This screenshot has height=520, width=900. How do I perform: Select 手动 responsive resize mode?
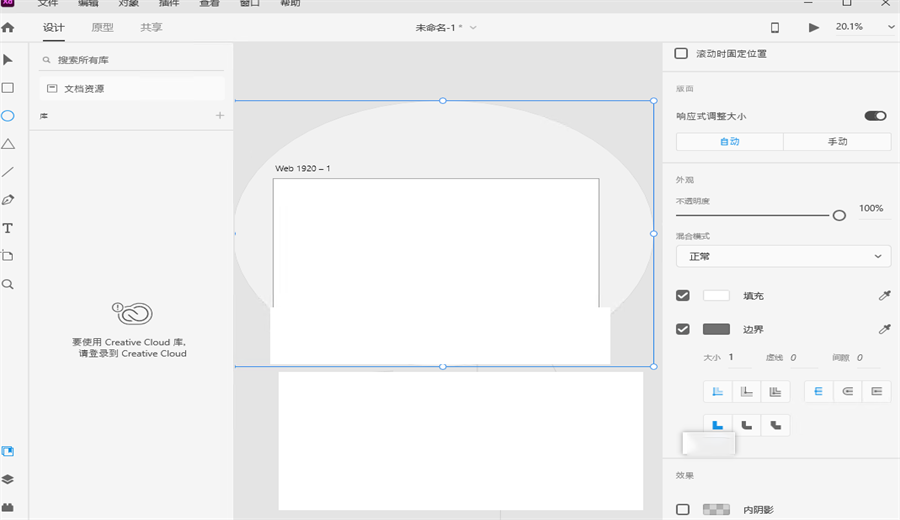[837, 142]
